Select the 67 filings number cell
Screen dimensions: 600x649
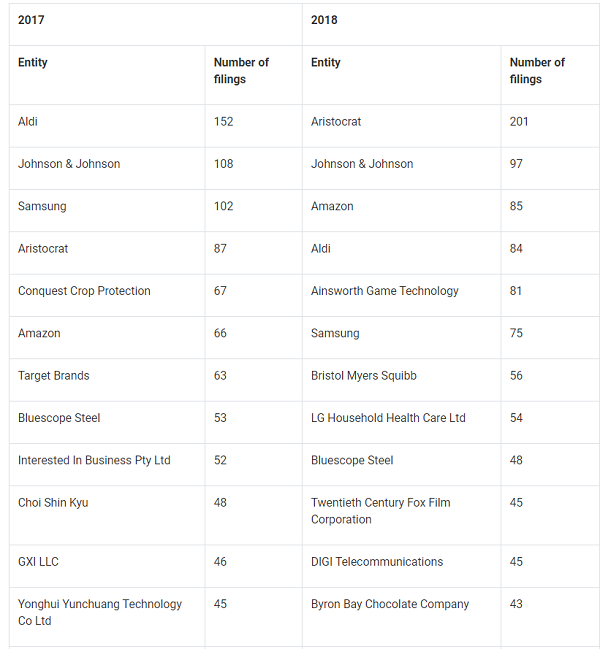point(221,291)
